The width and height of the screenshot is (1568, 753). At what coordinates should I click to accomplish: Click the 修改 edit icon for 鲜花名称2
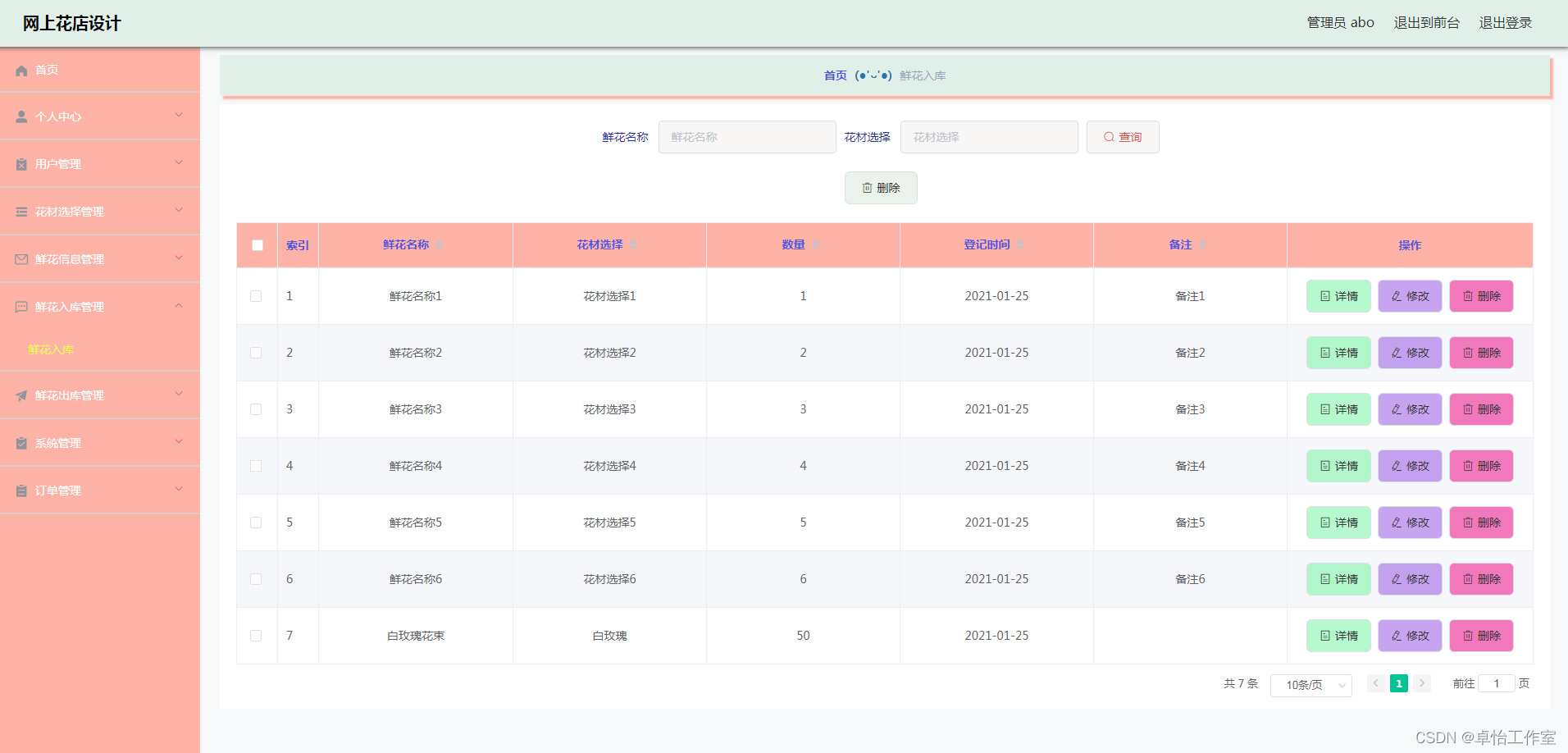coord(1395,353)
